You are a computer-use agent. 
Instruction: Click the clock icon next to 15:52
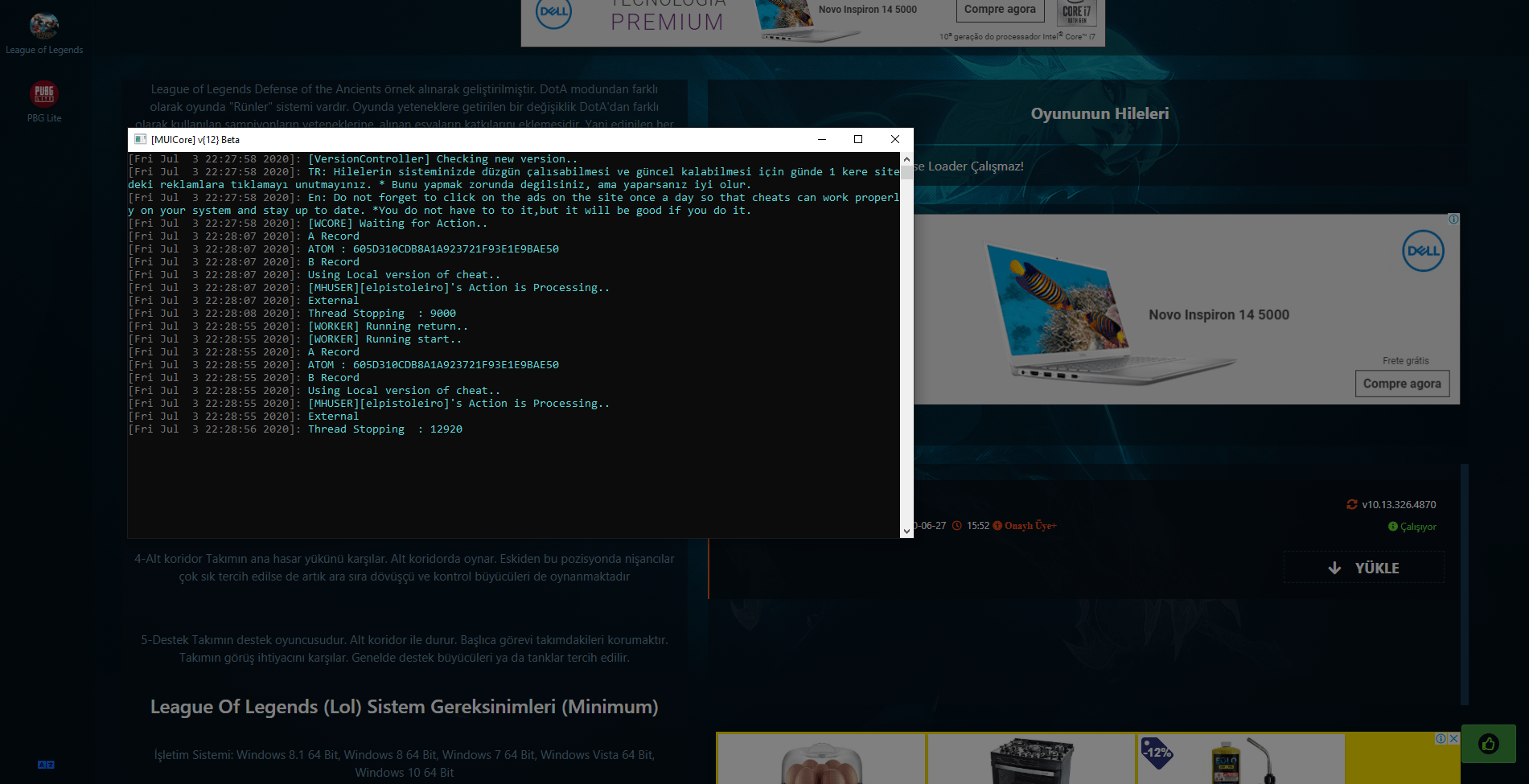pyautogui.click(x=956, y=526)
